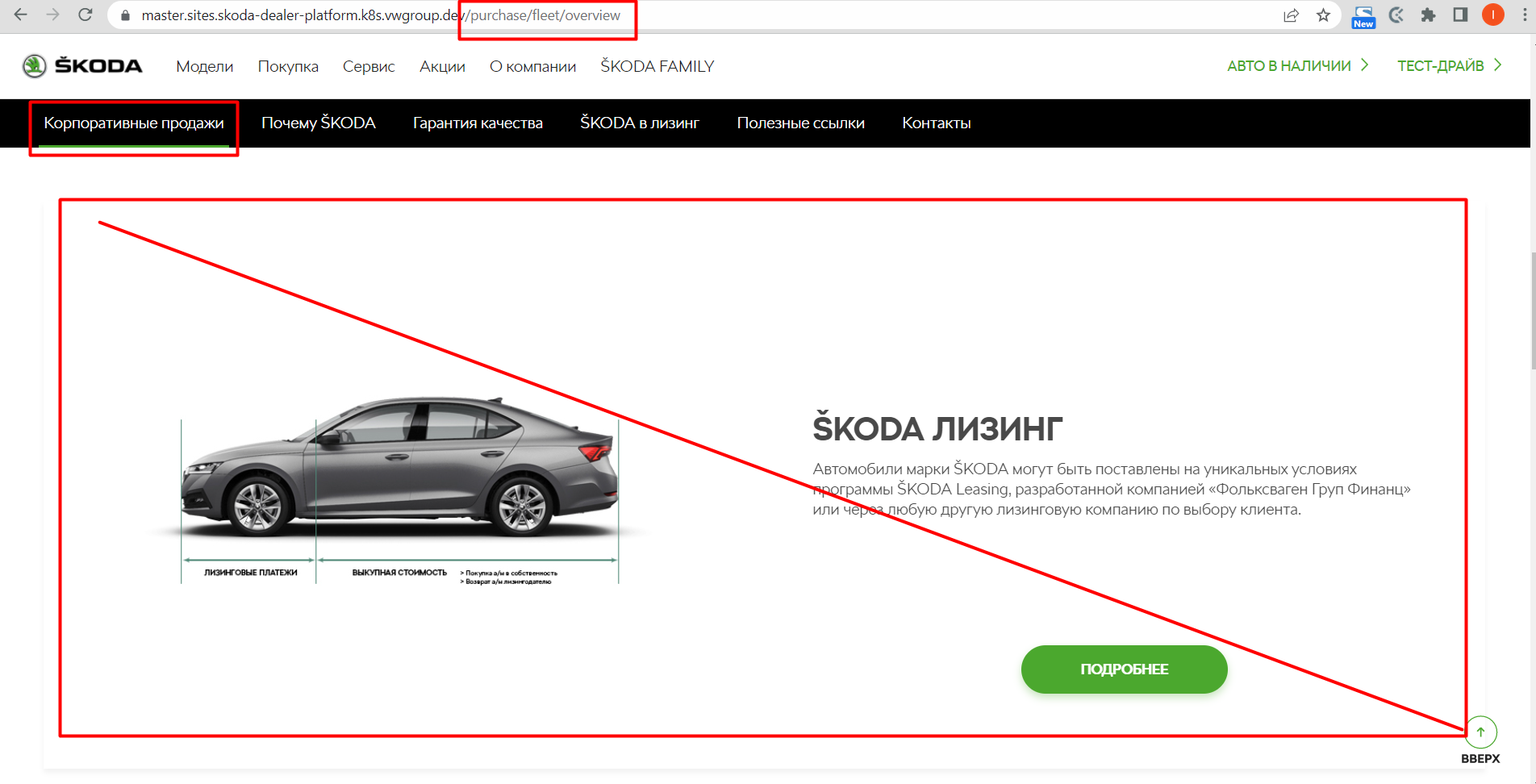The width and height of the screenshot is (1536, 784).
Task: Go forward with the browser arrow
Action: click(52, 15)
